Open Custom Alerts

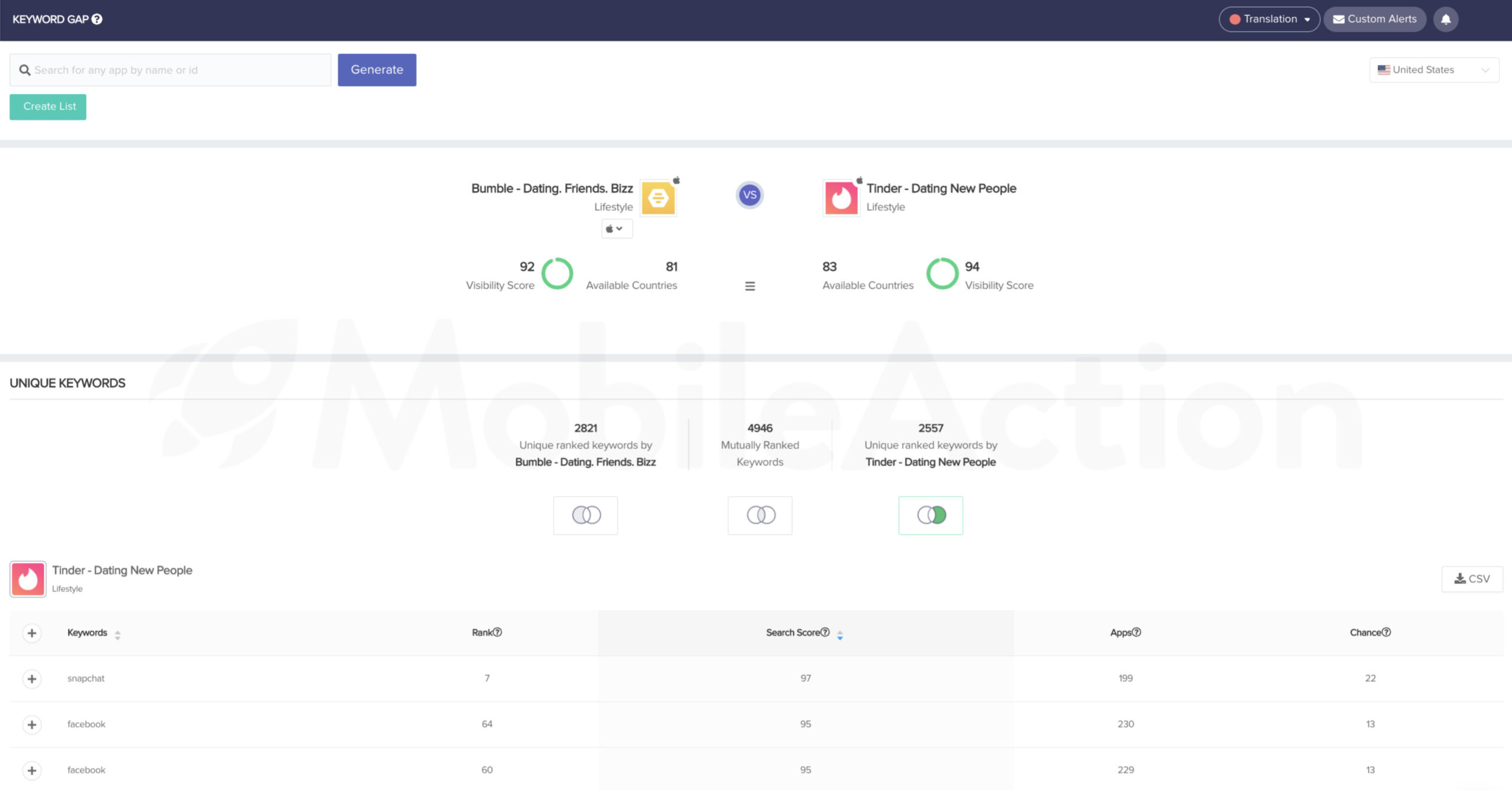coord(1374,19)
